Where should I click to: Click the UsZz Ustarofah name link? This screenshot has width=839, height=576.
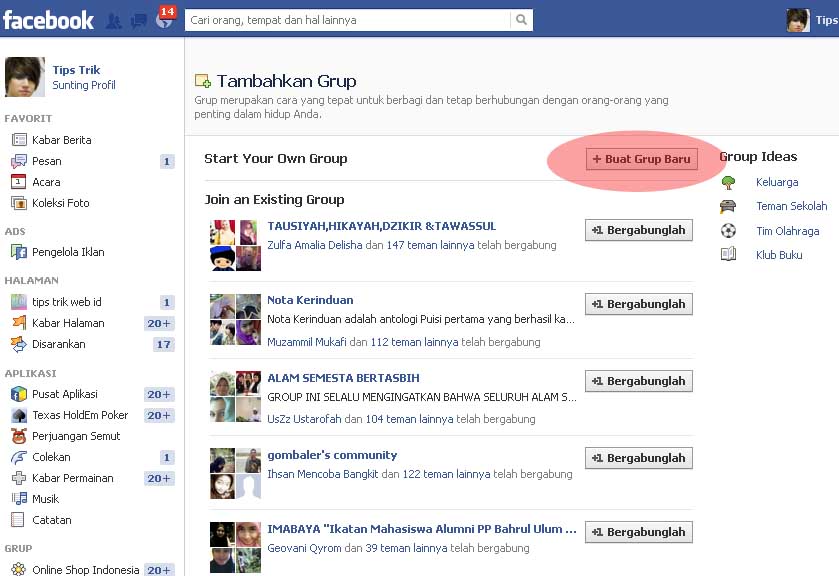click(304, 419)
